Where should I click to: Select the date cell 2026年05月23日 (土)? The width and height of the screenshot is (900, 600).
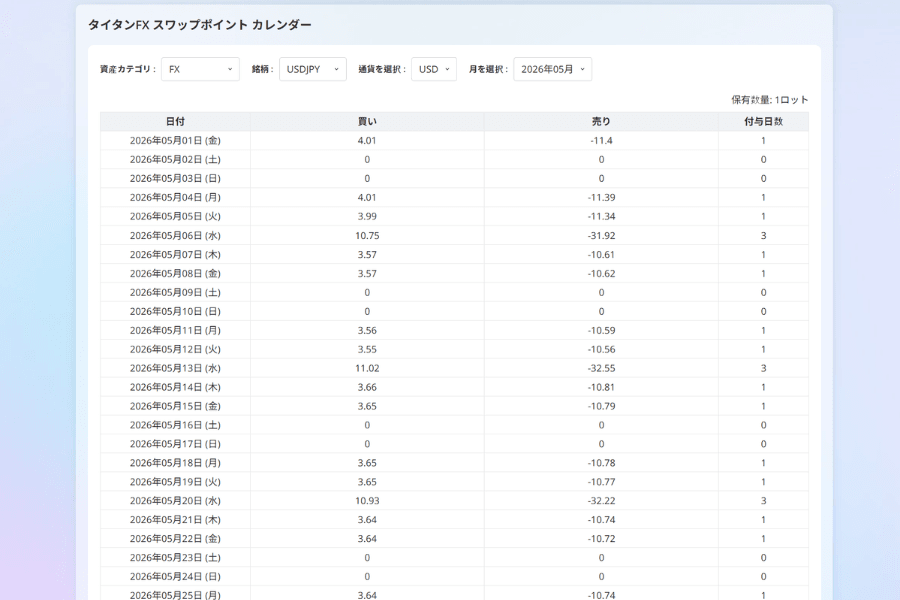click(175, 558)
